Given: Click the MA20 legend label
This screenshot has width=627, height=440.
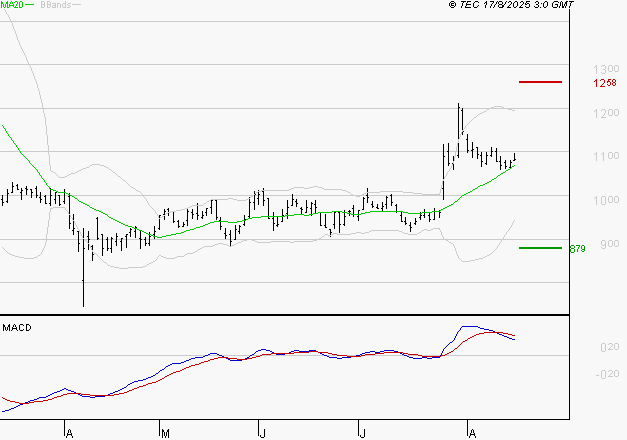Looking at the screenshot, I should click(x=14, y=5).
